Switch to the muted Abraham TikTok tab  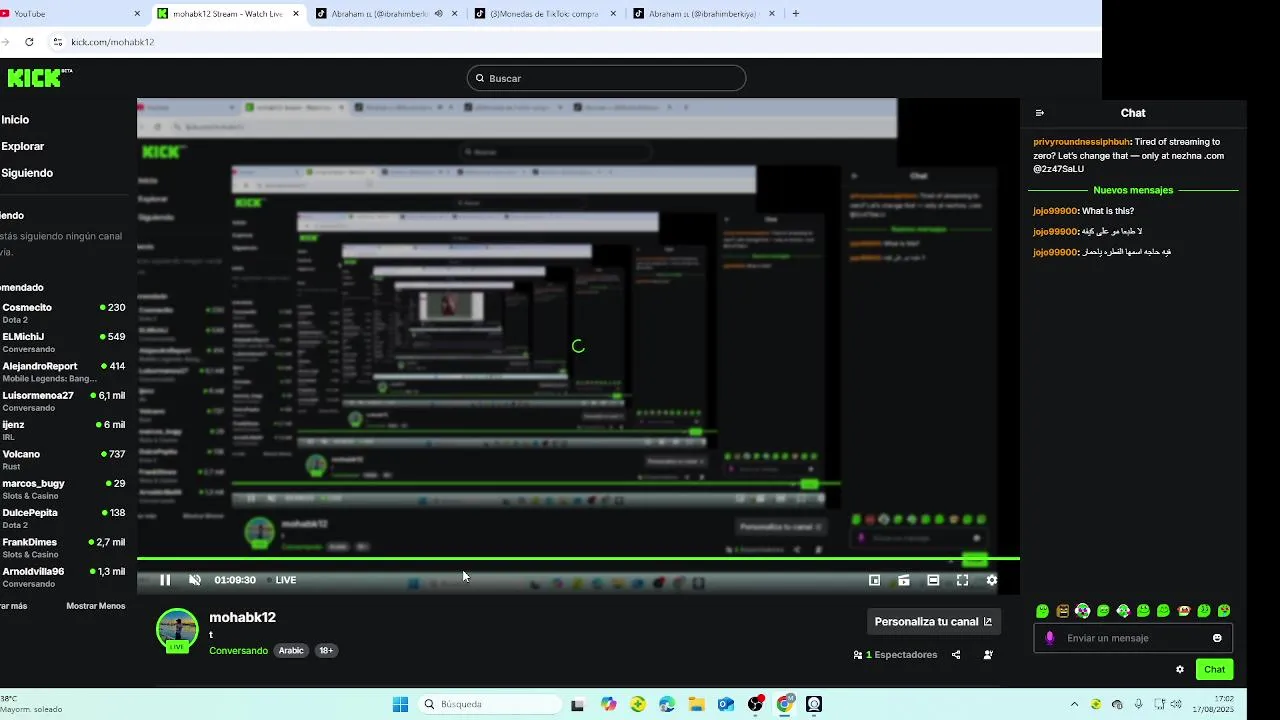tap(386, 14)
